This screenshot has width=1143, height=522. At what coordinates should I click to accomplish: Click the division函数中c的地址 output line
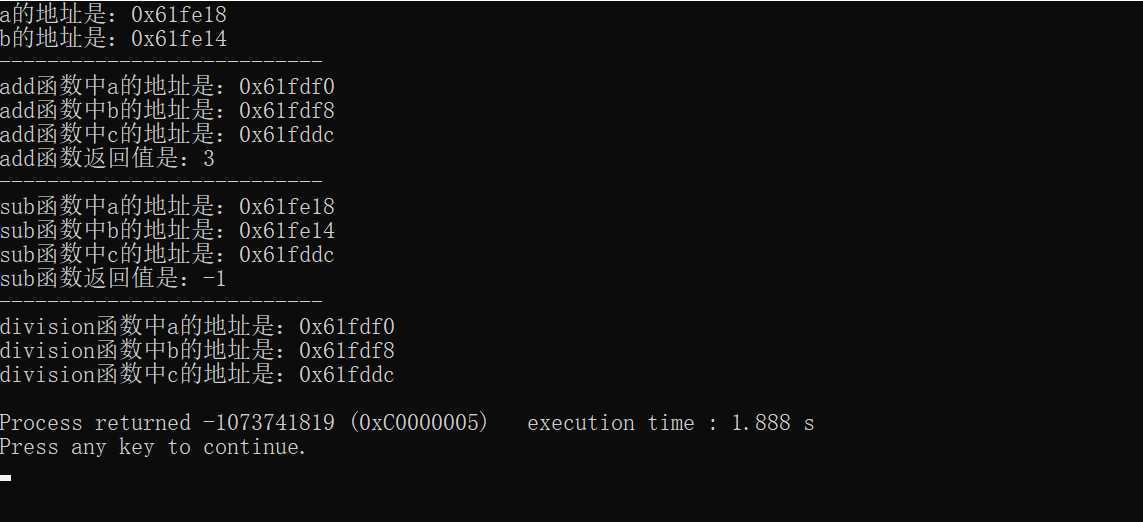tap(197, 375)
